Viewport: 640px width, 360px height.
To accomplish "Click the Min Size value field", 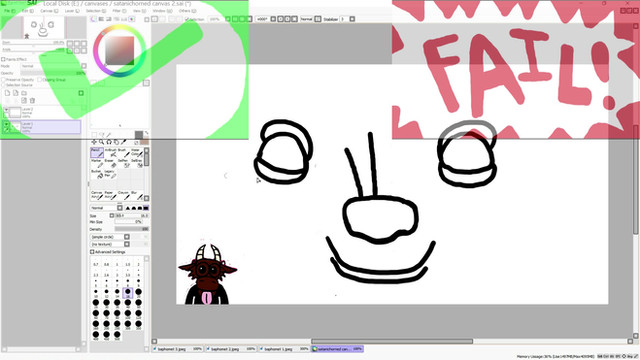I will 128,222.
